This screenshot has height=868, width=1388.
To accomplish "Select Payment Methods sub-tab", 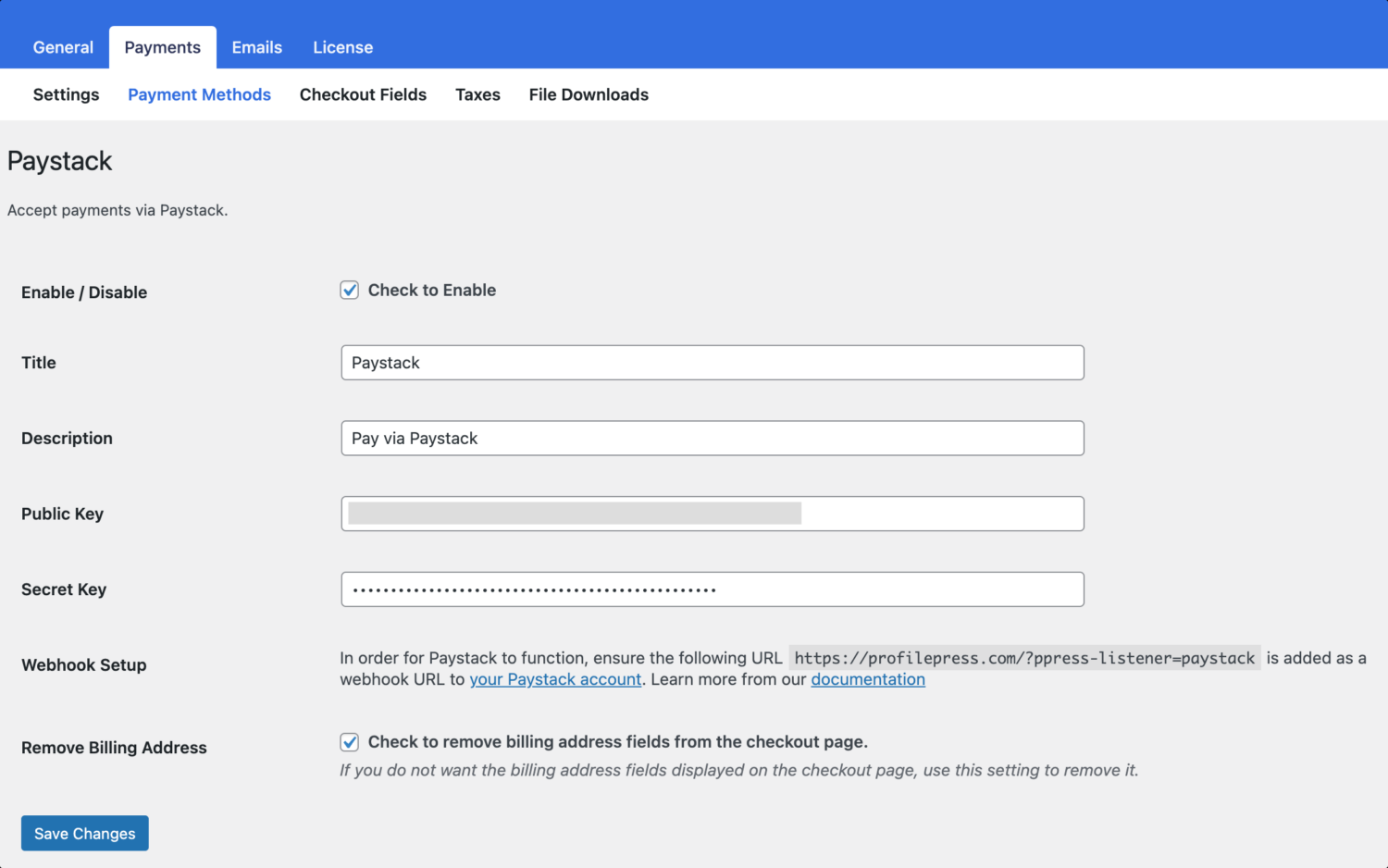I will [199, 94].
